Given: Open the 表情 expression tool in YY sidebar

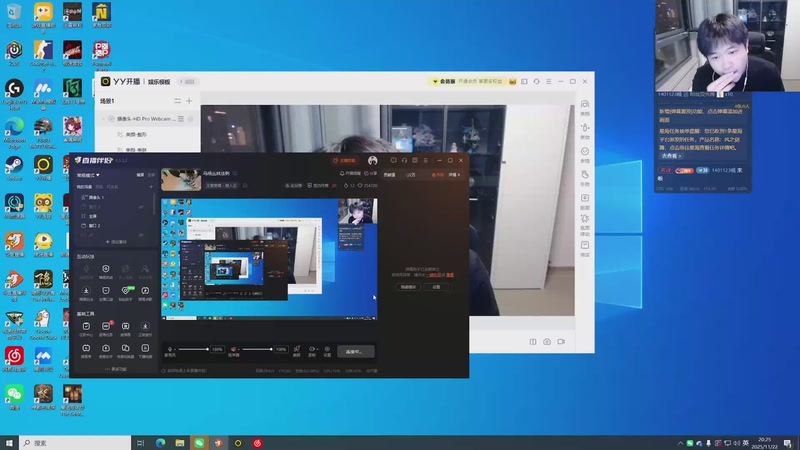Looking at the screenshot, I should pyautogui.click(x=585, y=155).
